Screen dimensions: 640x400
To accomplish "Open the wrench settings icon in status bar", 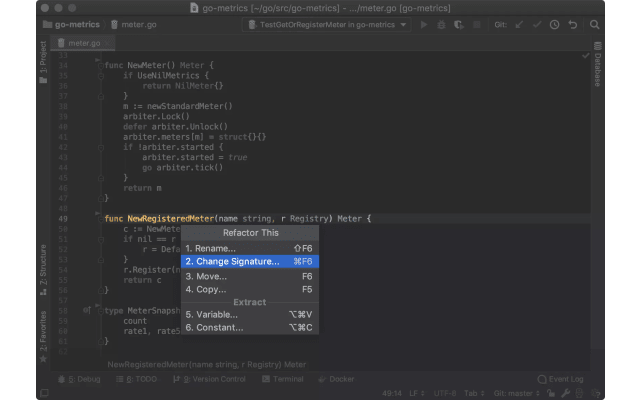I will pos(565,393).
